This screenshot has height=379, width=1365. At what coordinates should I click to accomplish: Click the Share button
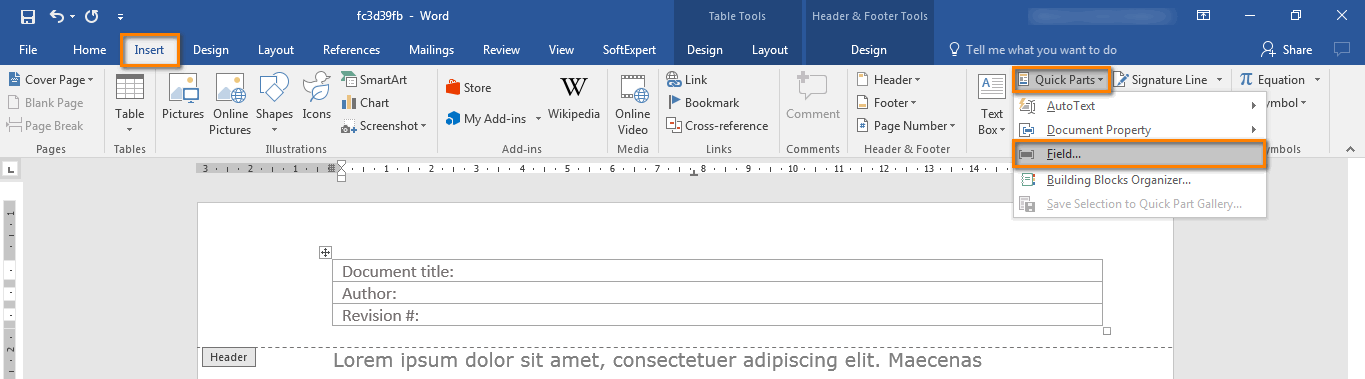pyautogui.click(x=1287, y=49)
